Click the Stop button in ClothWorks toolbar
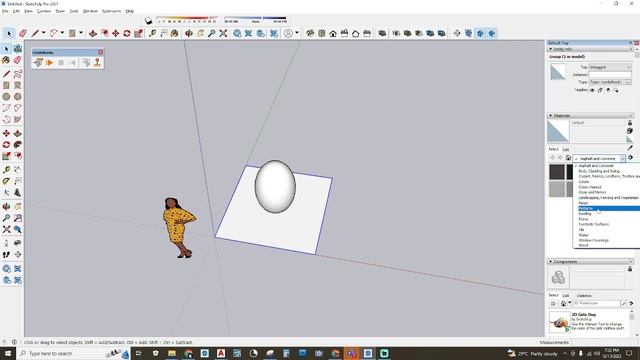The image size is (640, 360). [x=61, y=63]
